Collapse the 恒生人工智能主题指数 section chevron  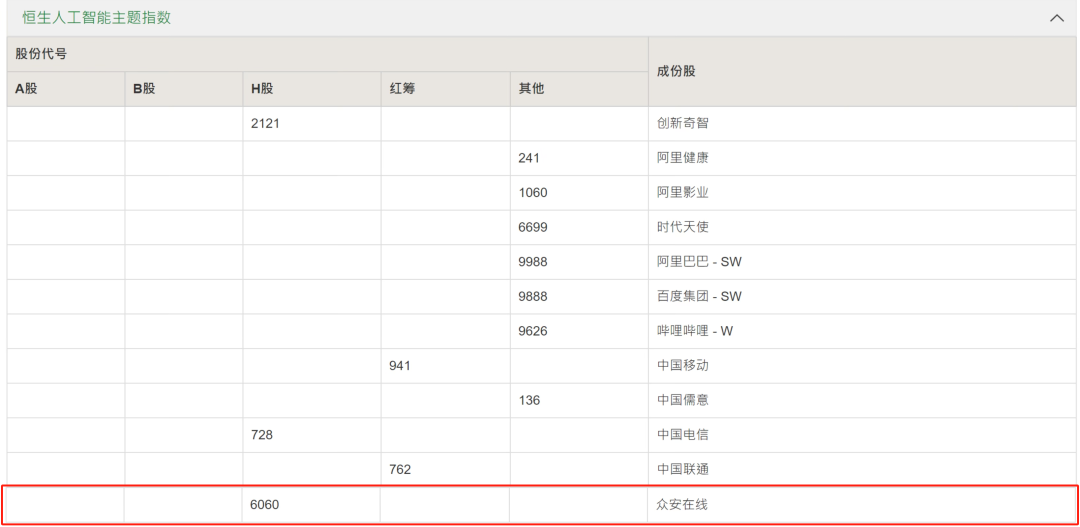[1057, 19]
